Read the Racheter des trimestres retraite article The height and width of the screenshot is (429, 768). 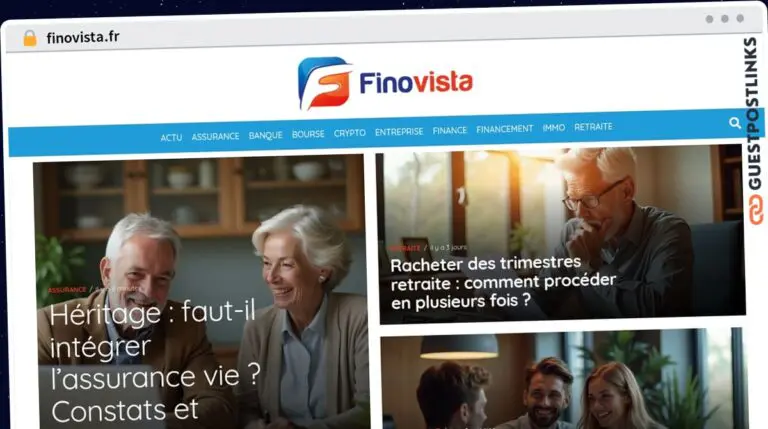(x=503, y=283)
